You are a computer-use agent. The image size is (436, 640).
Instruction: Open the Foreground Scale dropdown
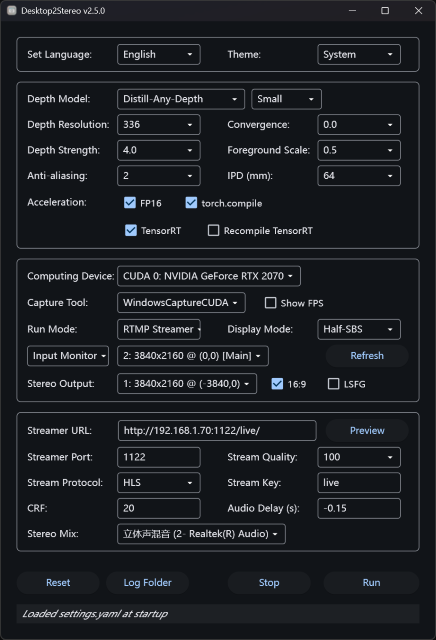(x=359, y=150)
